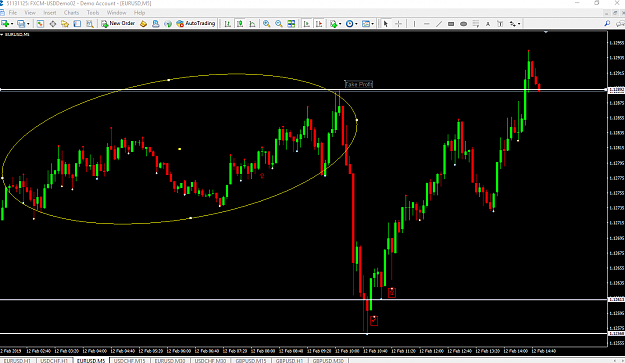Viewport: 625px width, 363px height.
Task: Select the ellipse drawing tool
Action: click(x=463, y=24)
